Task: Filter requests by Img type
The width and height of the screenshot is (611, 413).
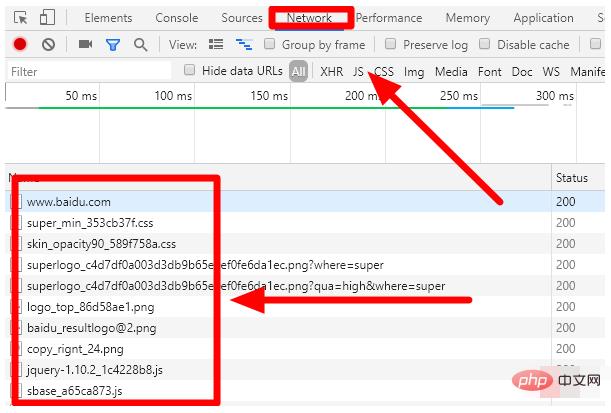Action: [x=413, y=71]
